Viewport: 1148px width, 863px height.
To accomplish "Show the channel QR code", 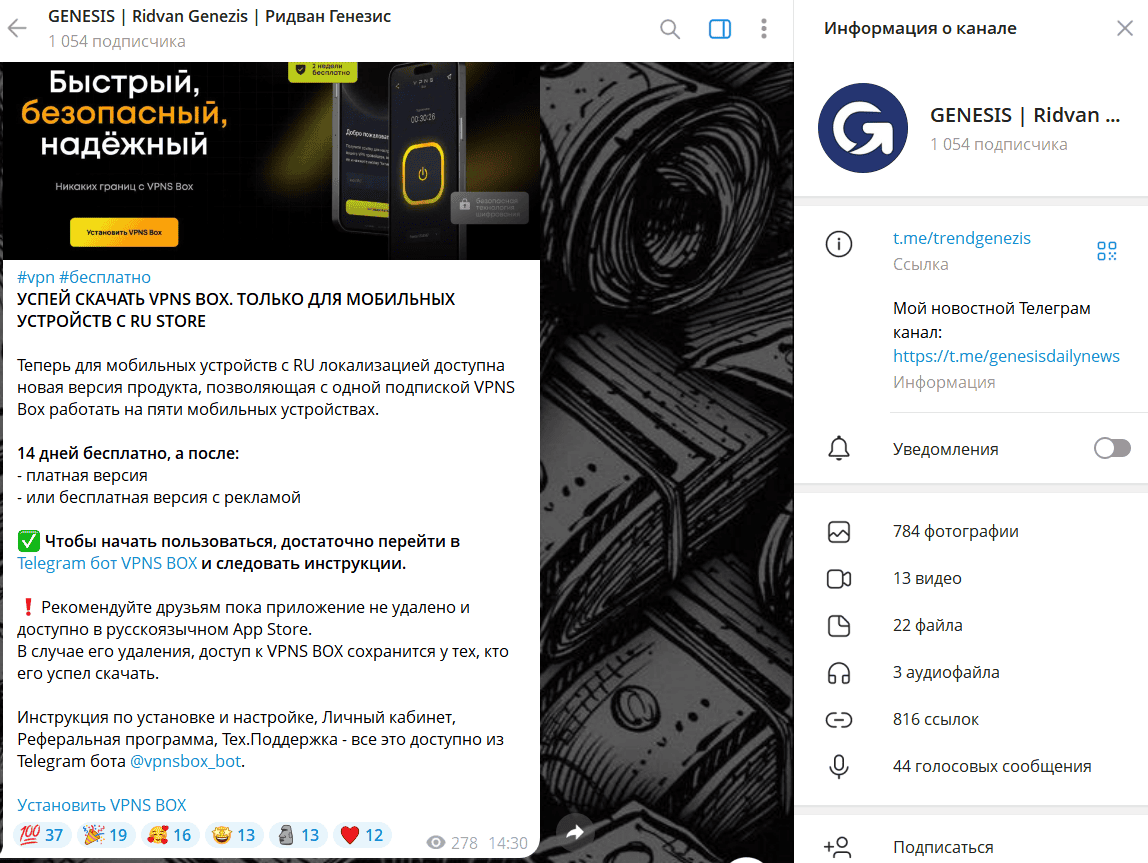I will pos(1106,251).
